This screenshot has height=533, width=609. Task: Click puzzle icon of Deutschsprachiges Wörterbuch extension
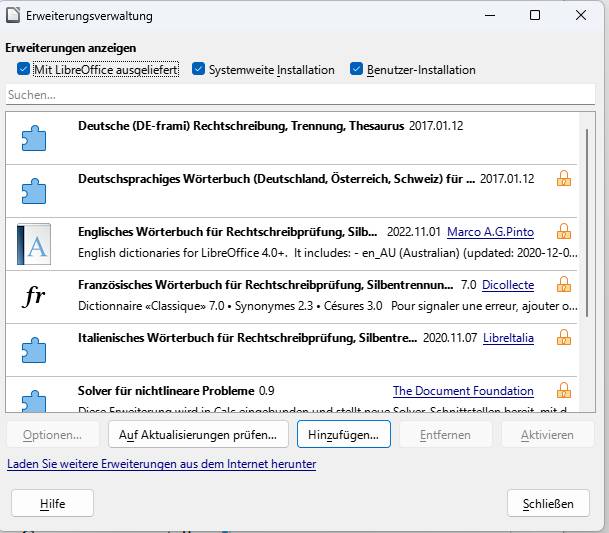(x=34, y=191)
